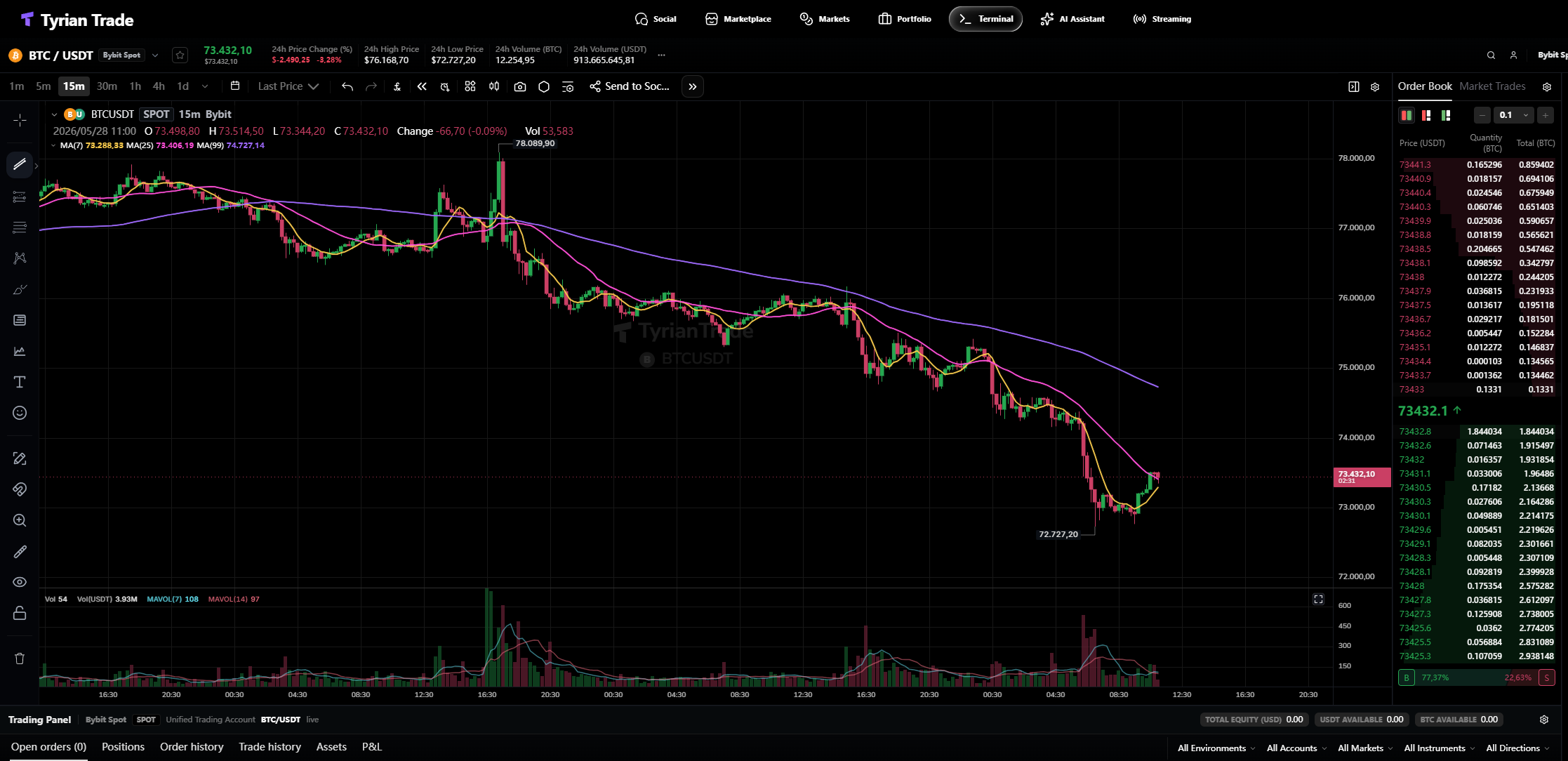Click the Tyrian Trade logo
The height and width of the screenshot is (761, 1568).
click(77, 20)
